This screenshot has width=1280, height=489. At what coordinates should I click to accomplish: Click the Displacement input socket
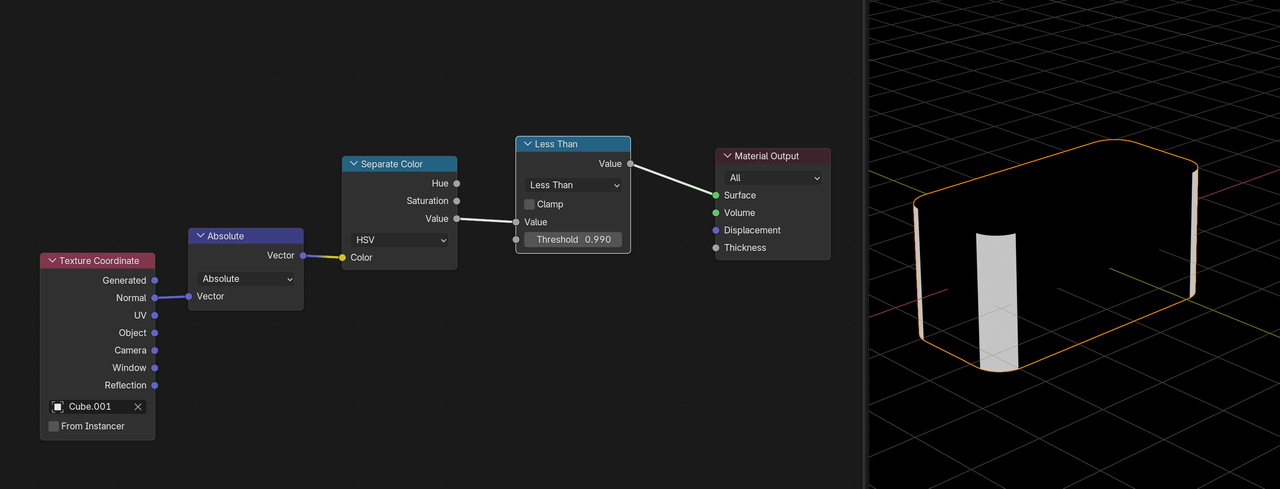pyautogui.click(x=716, y=230)
